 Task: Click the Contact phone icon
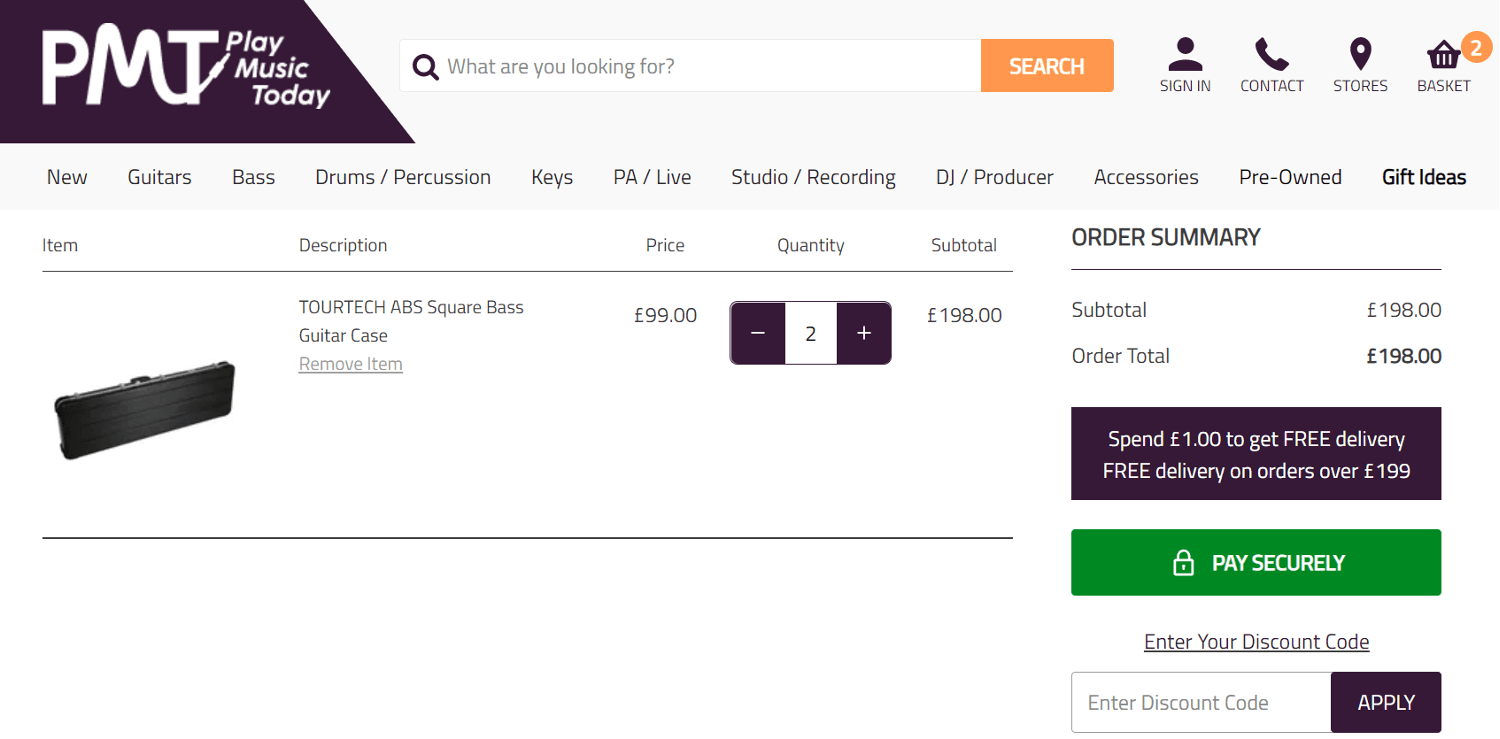point(1271,55)
